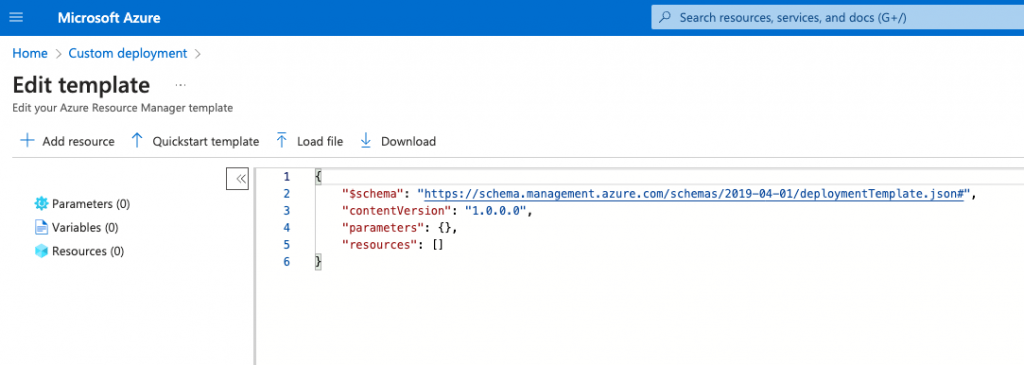The height and width of the screenshot is (365, 1024).
Task: Click the Variables document icon
Action: [x=41, y=227]
